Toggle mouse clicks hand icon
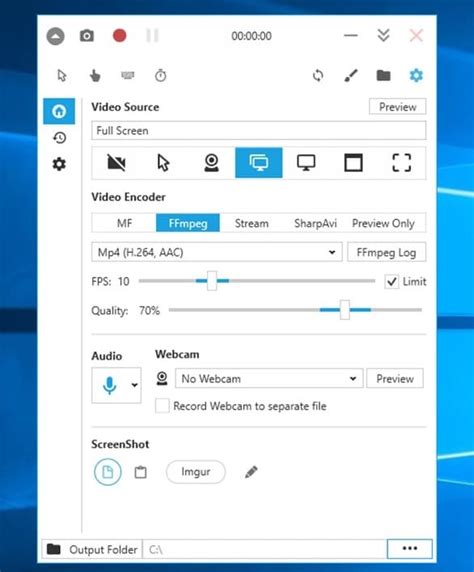This screenshot has width=474, height=572. click(95, 76)
